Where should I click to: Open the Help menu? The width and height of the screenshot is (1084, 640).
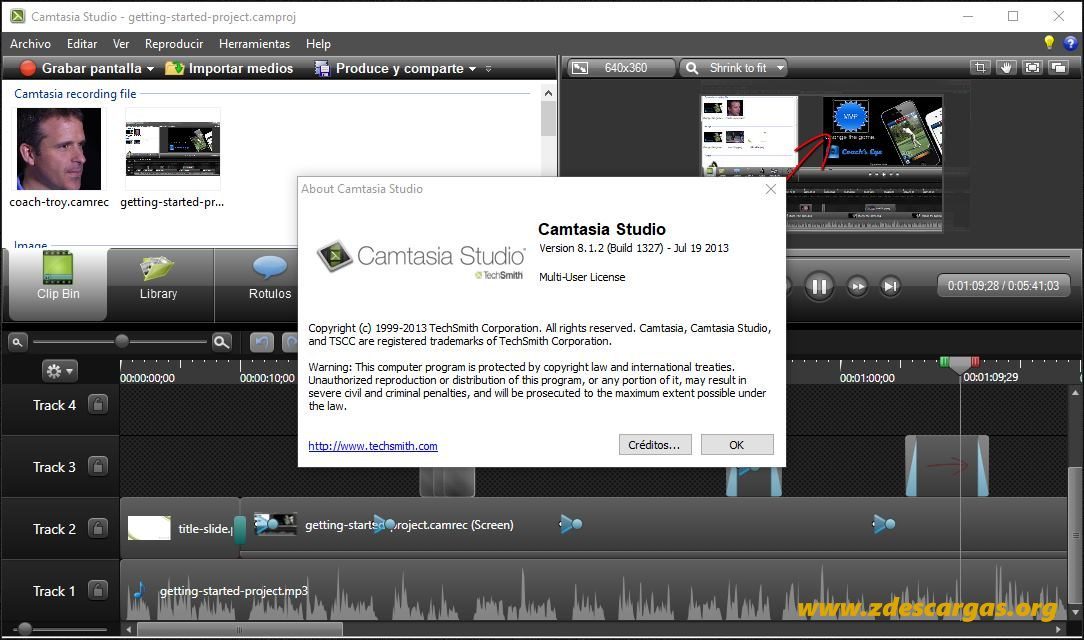pyautogui.click(x=318, y=44)
